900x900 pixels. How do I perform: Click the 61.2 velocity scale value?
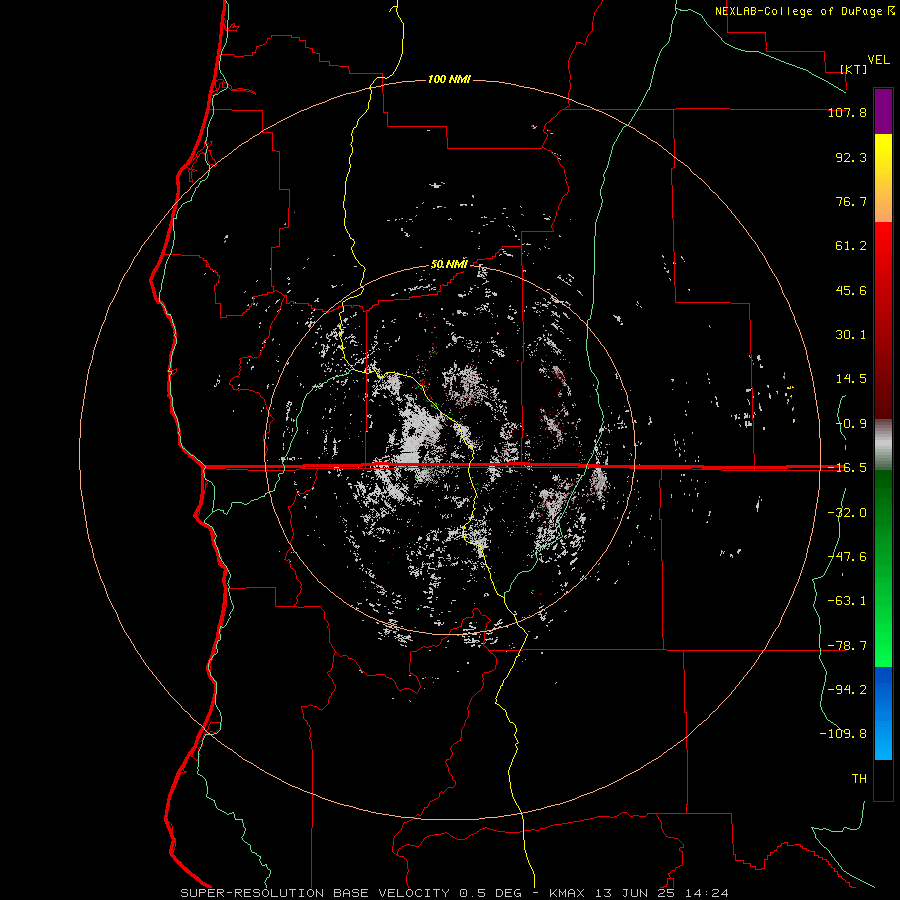851,246
